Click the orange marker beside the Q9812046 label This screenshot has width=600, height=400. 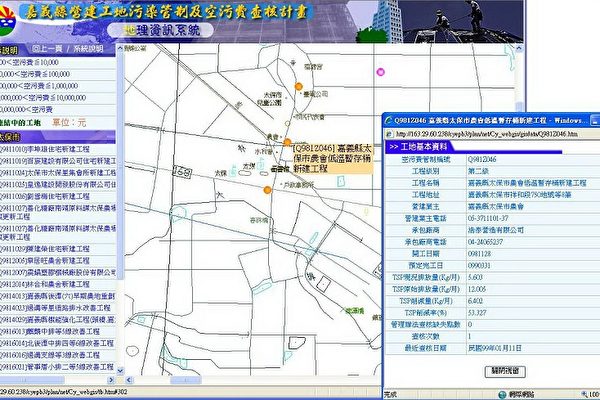(286, 143)
